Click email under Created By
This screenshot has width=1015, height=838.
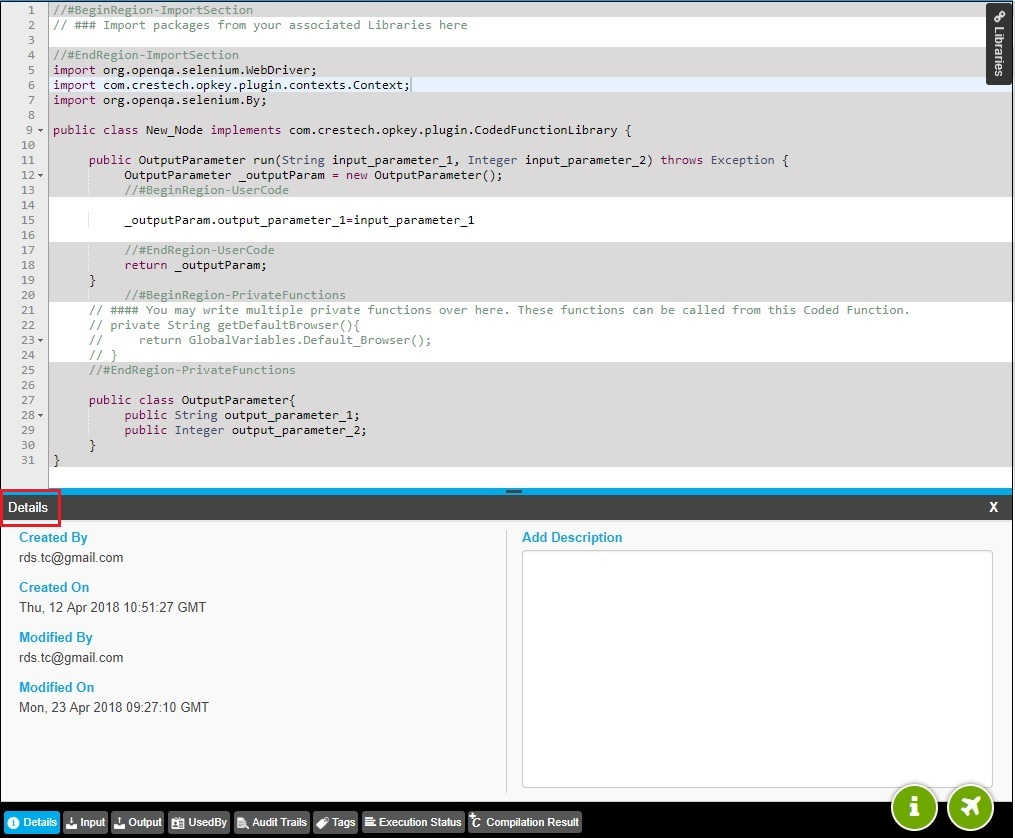coord(71,557)
